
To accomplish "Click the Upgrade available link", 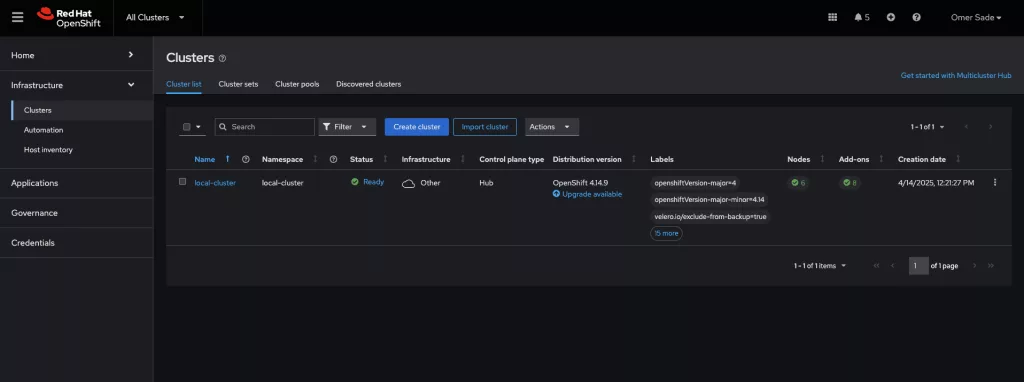I will tap(592, 194).
